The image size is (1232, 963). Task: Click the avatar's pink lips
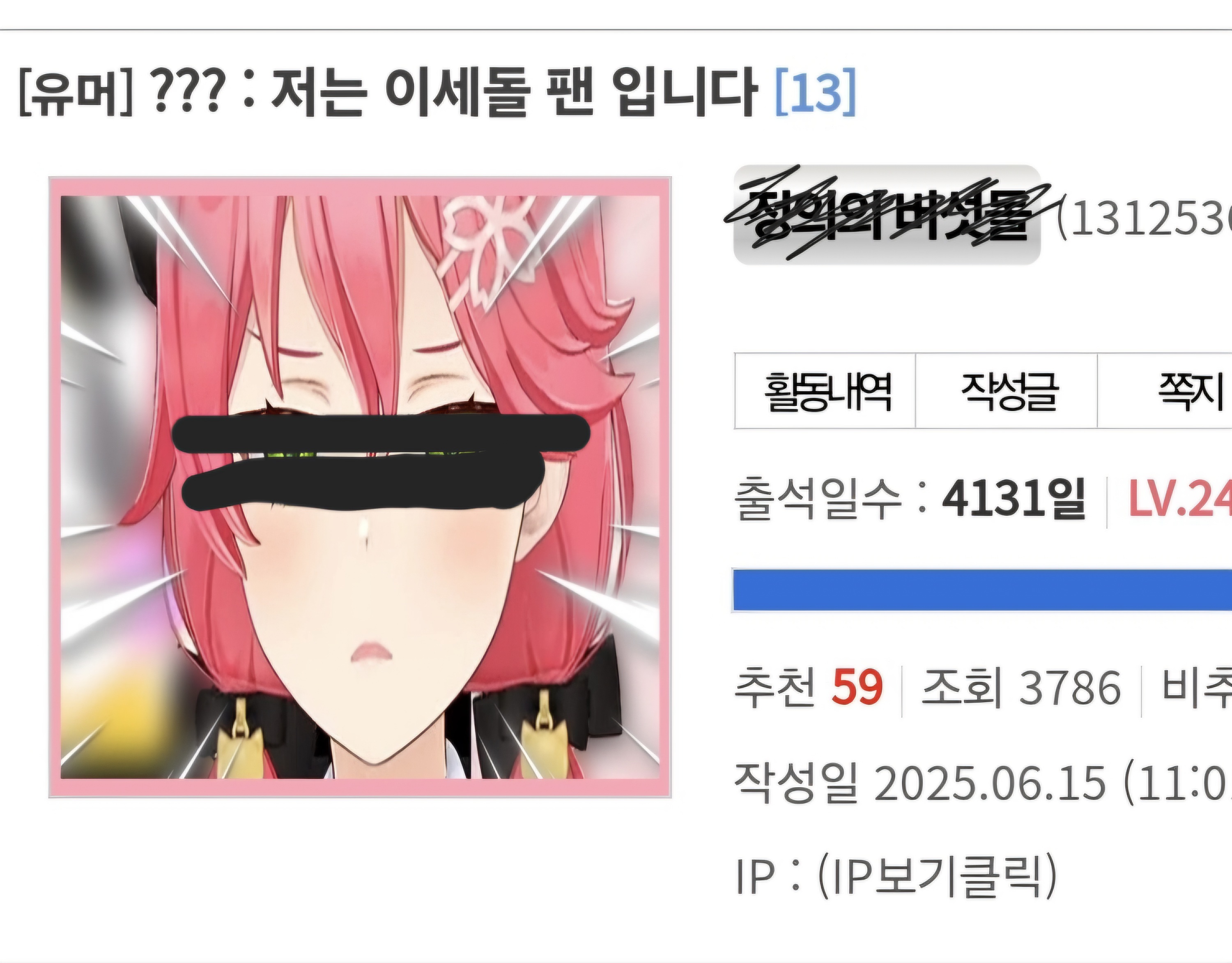coord(371,652)
